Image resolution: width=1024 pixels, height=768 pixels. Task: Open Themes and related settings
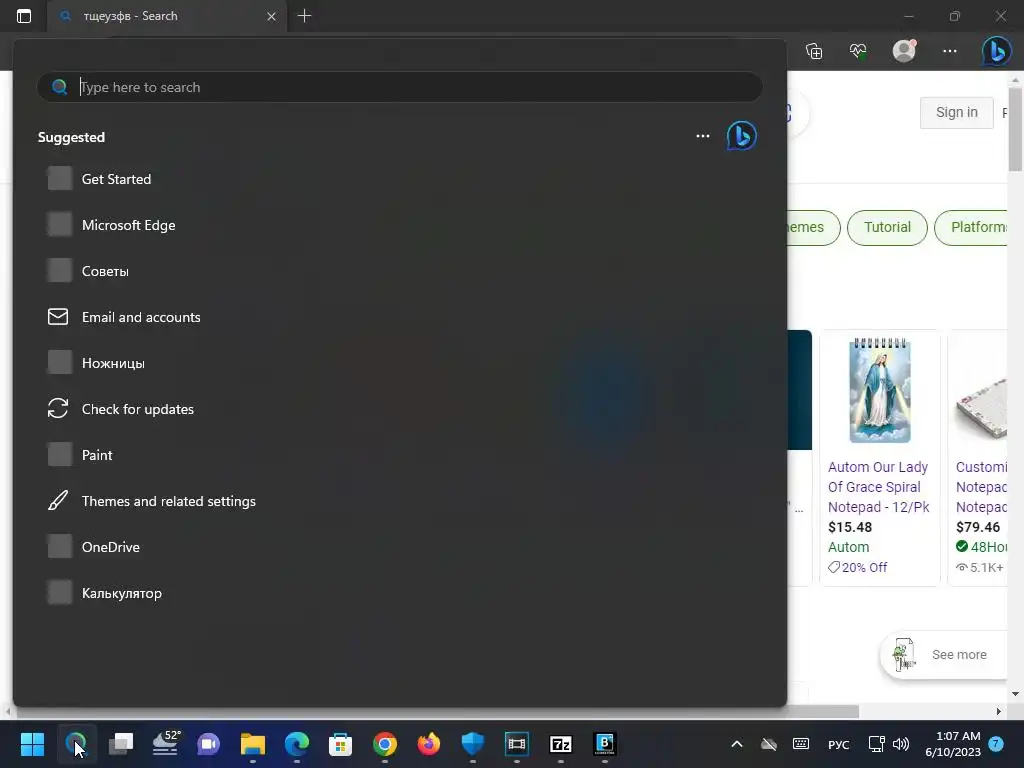click(168, 502)
